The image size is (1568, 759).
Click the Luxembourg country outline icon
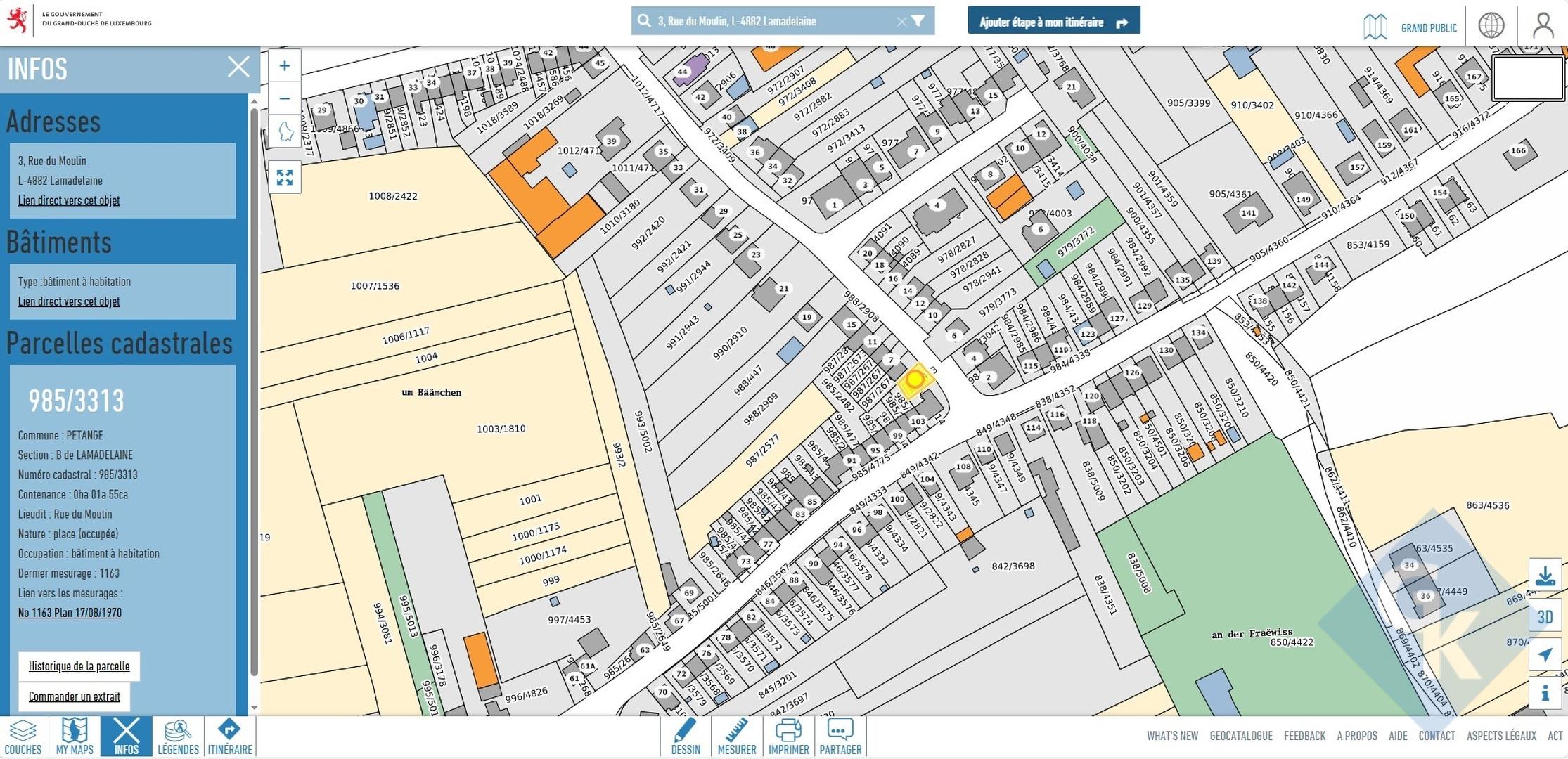click(284, 131)
